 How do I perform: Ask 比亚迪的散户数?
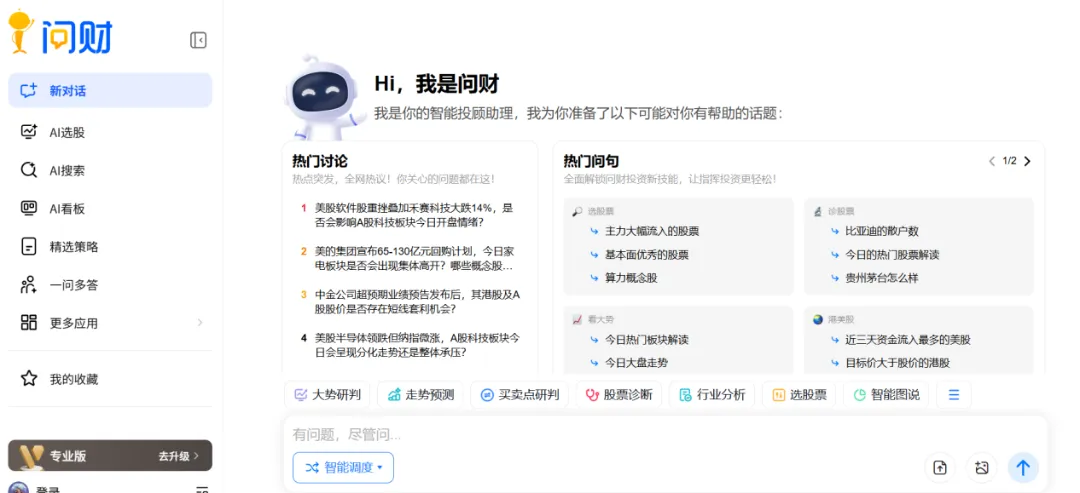882,231
